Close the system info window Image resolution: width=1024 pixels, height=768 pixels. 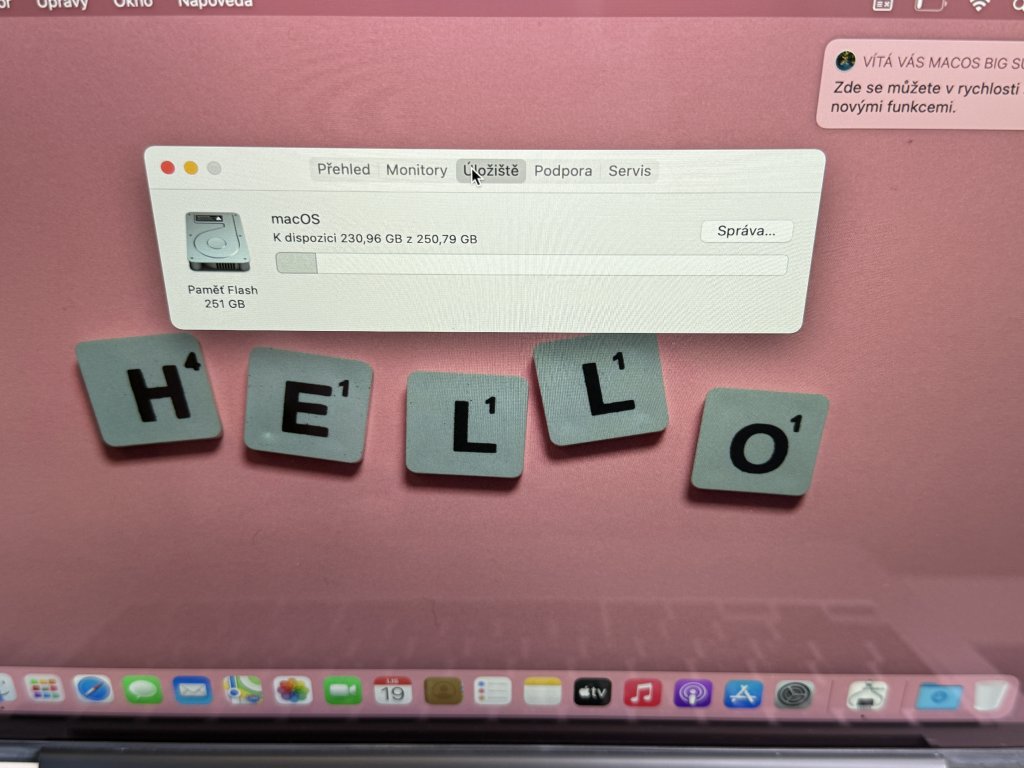168,168
